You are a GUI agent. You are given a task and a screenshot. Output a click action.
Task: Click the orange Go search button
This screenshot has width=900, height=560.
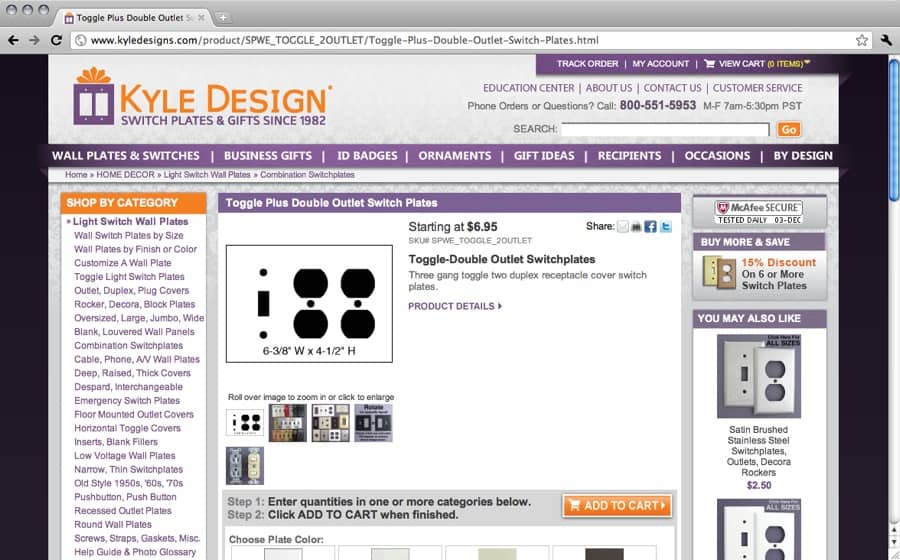tap(789, 129)
